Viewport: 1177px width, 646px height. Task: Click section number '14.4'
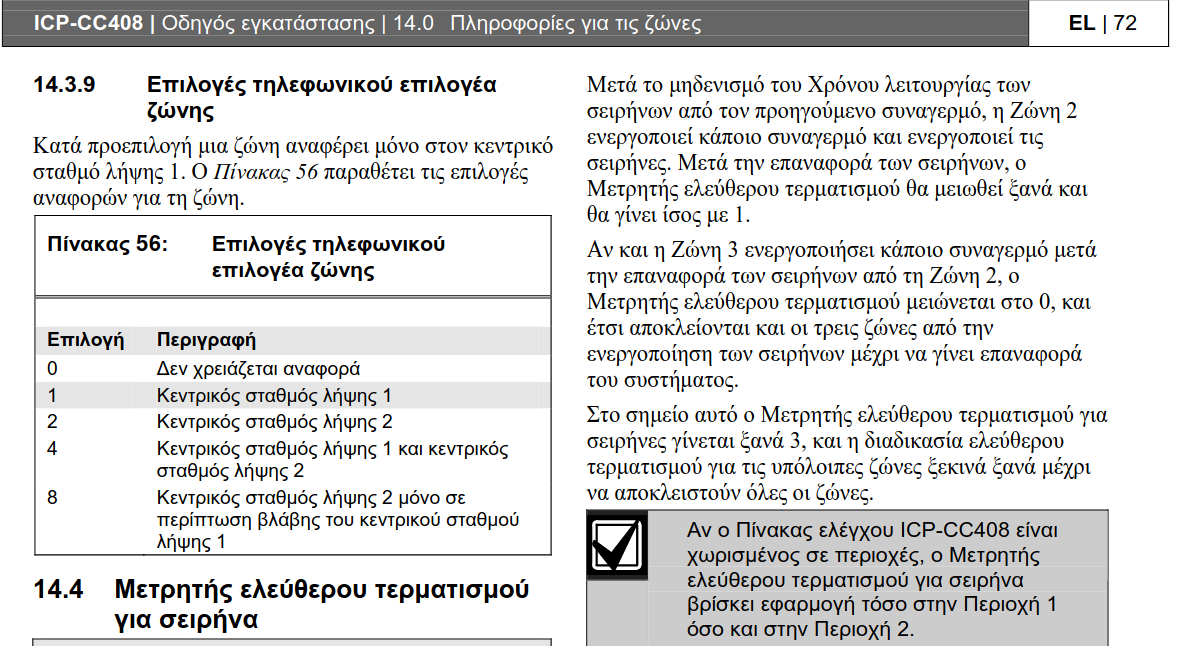(x=59, y=590)
